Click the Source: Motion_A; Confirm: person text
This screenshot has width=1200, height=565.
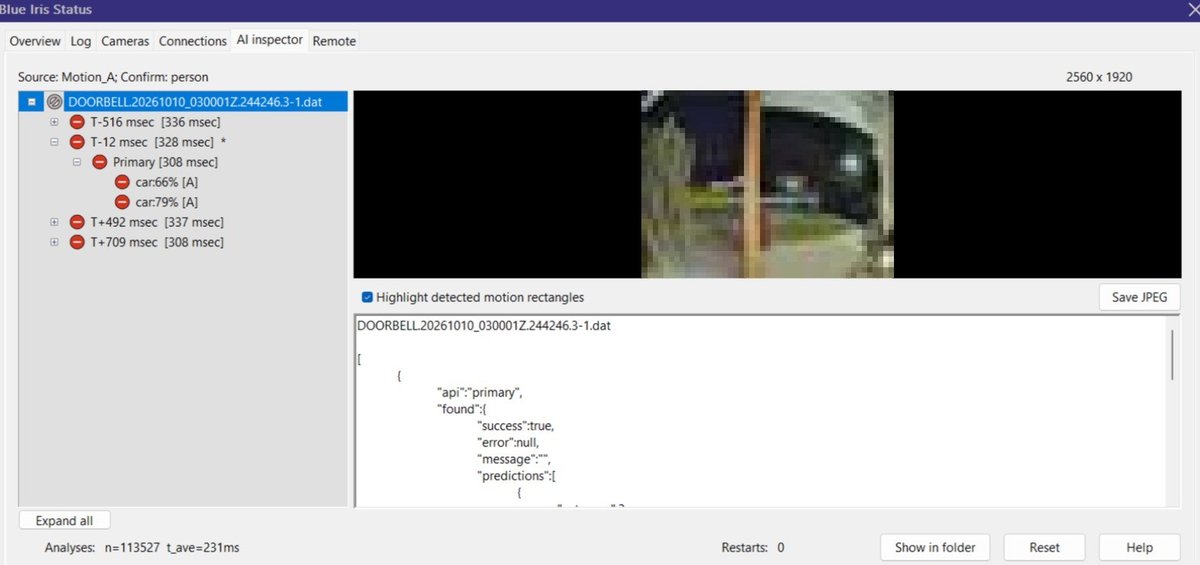pos(113,76)
